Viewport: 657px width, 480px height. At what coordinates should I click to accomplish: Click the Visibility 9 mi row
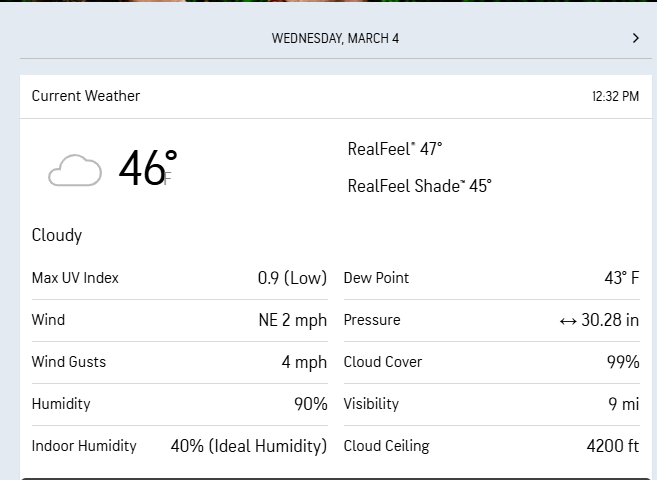coord(491,404)
